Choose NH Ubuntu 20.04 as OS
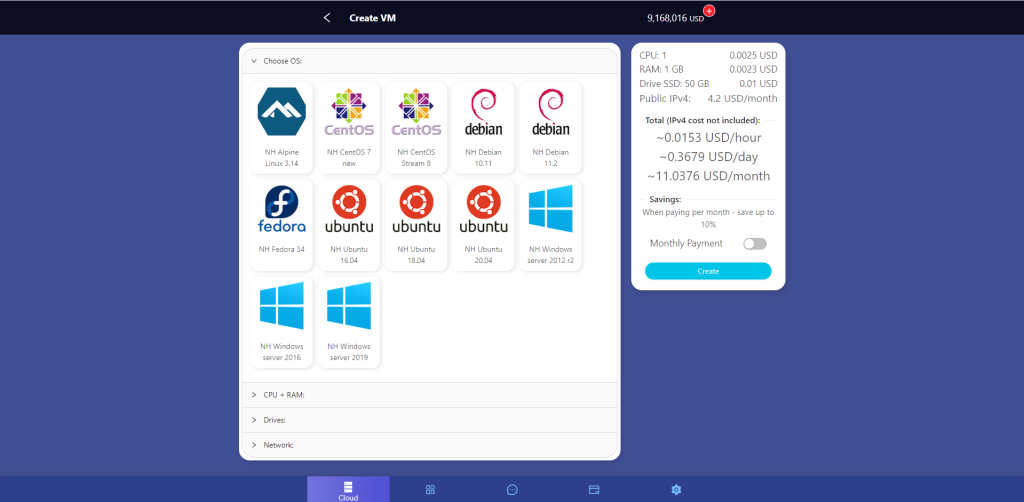Screen dimensions: 1024x502 (x=483, y=224)
